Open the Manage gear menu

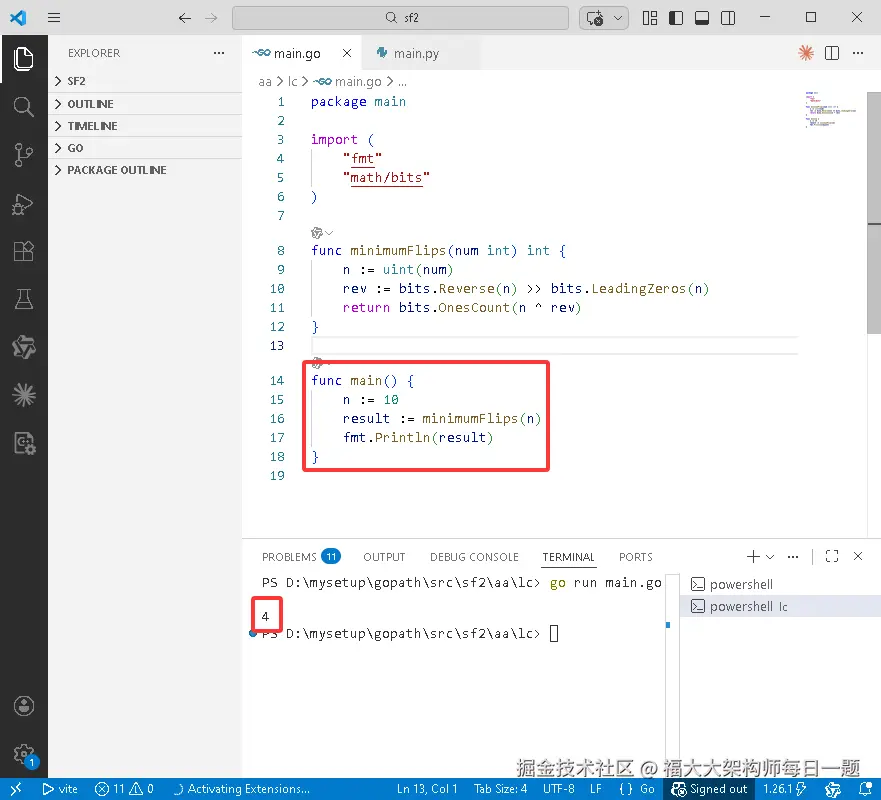pos(24,754)
